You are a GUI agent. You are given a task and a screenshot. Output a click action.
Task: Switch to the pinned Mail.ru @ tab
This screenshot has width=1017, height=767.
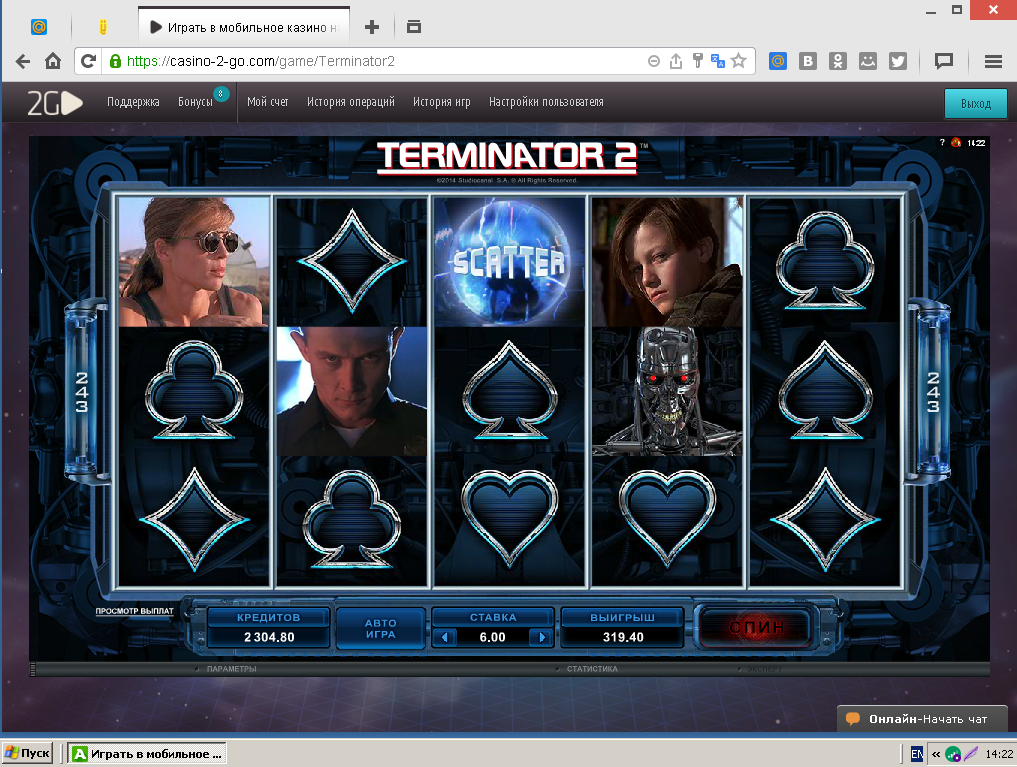(39, 27)
